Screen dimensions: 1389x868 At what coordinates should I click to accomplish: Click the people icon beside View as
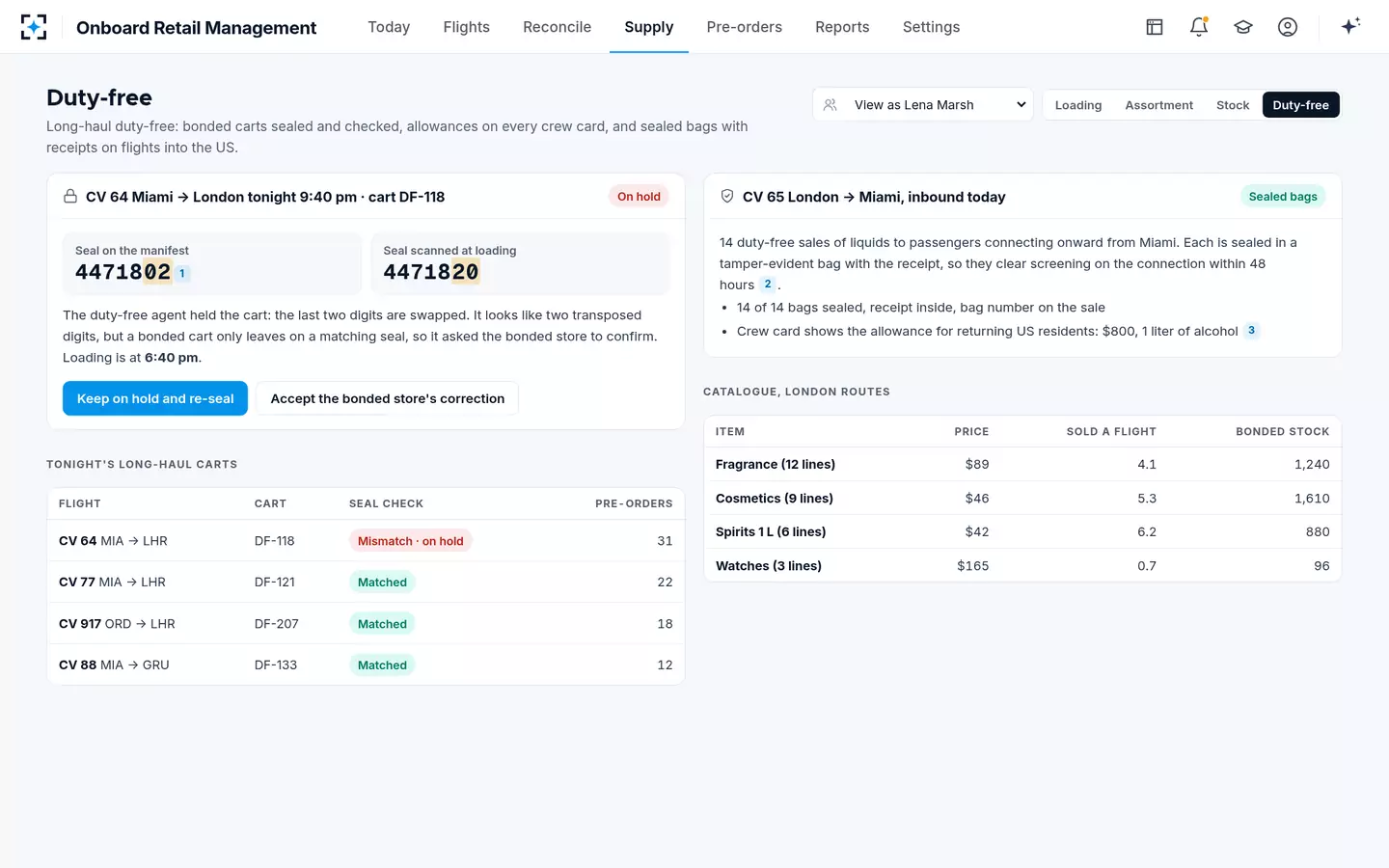[x=830, y=105]
